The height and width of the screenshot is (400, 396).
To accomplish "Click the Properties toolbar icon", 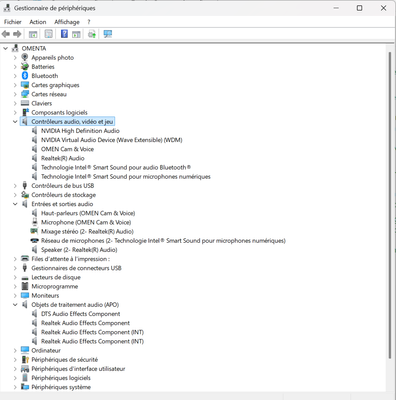I will point(49,34).
